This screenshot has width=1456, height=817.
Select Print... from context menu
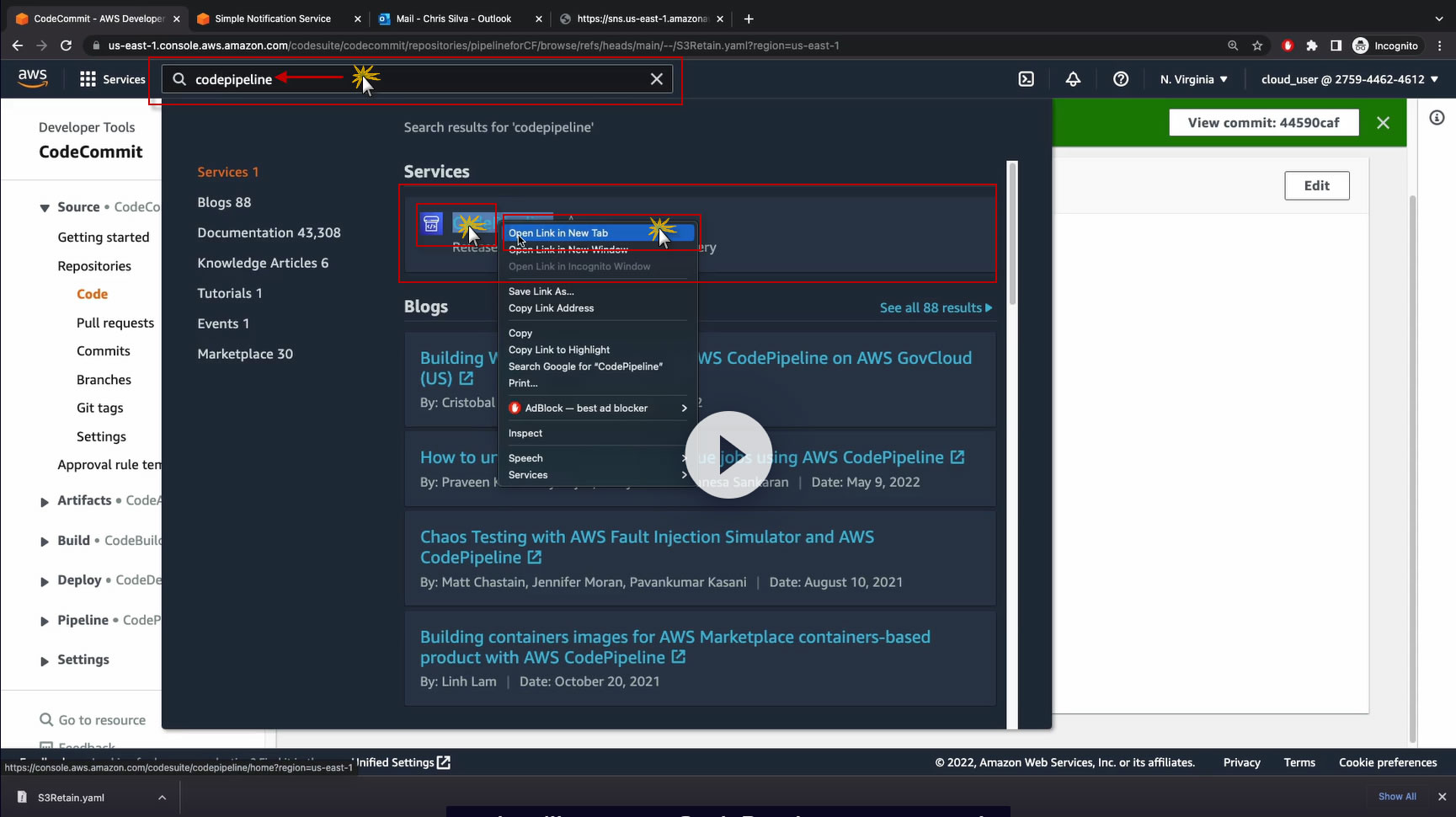[x=599, y=383]
